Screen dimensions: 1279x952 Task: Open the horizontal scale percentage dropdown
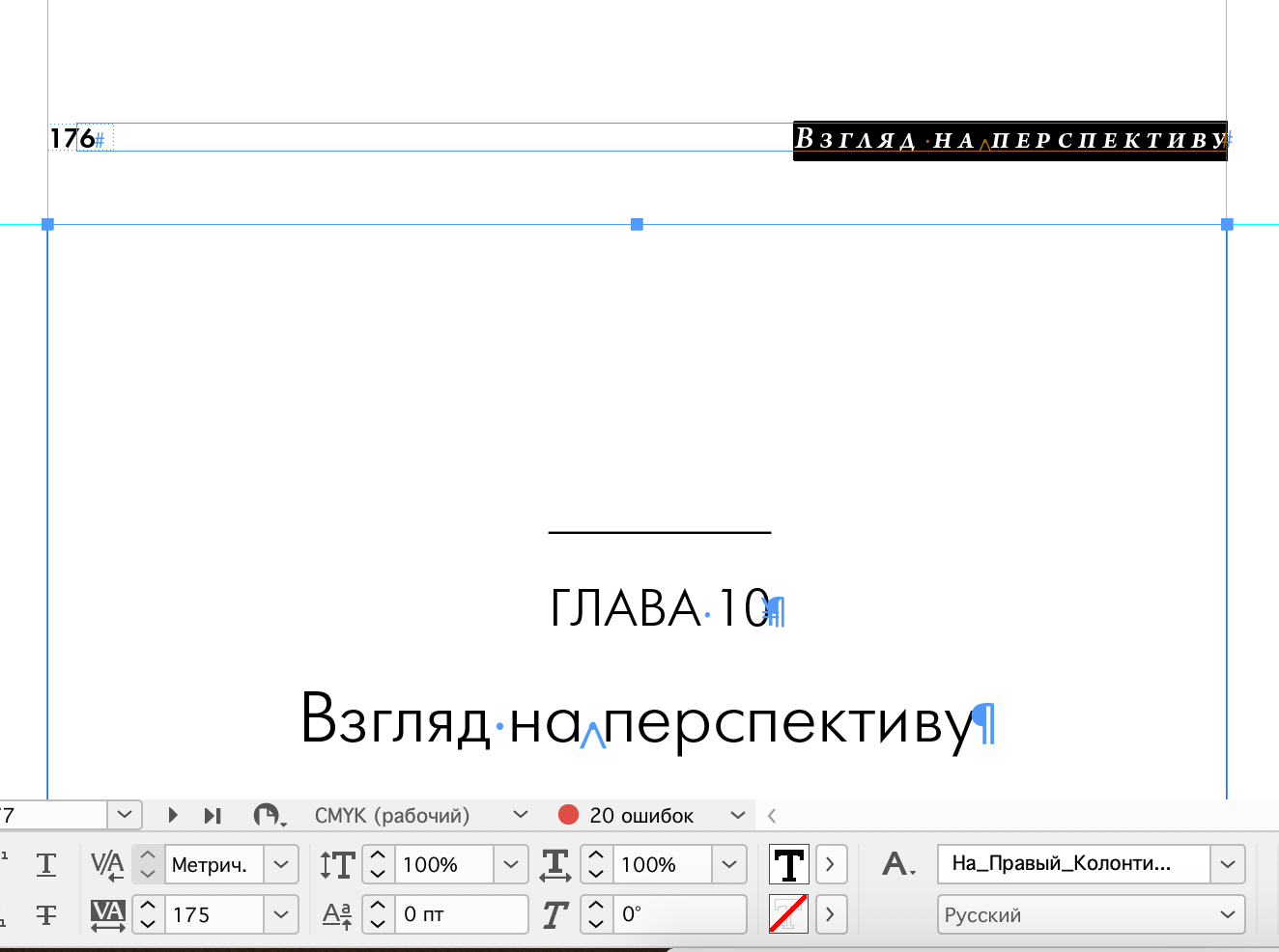pos(729,864)
